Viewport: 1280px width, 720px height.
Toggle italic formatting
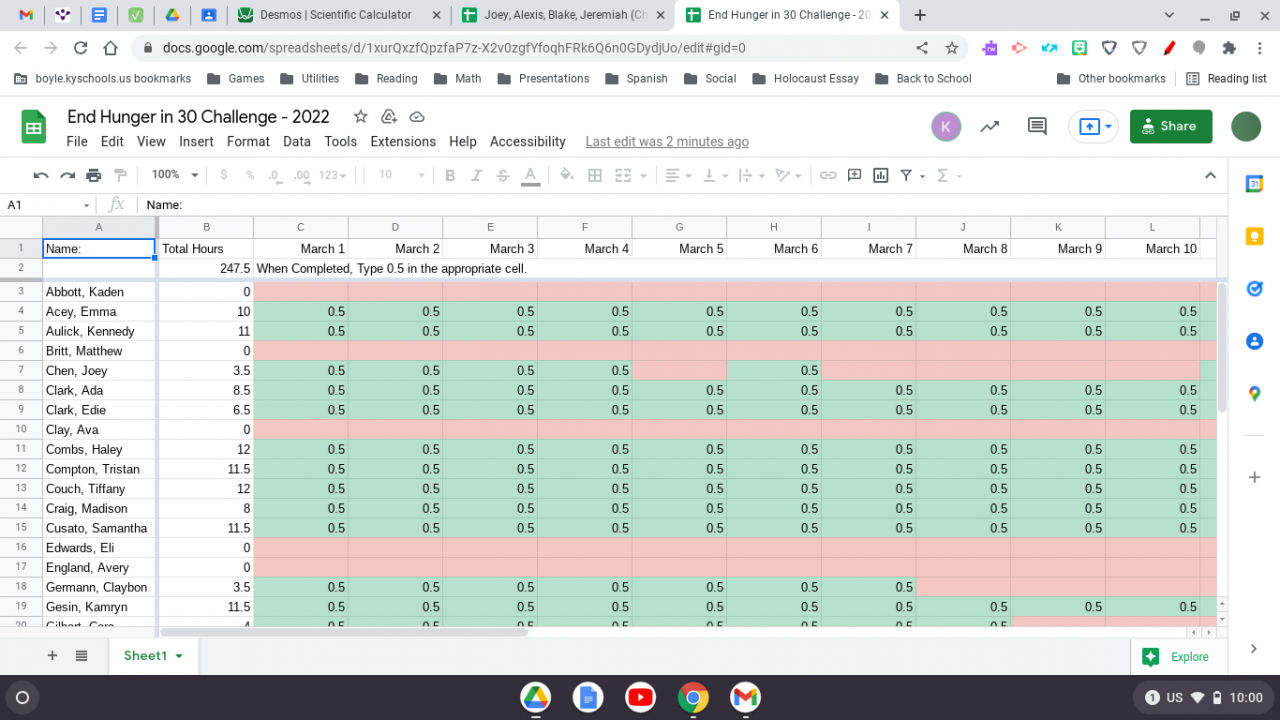tap(478, 175)
